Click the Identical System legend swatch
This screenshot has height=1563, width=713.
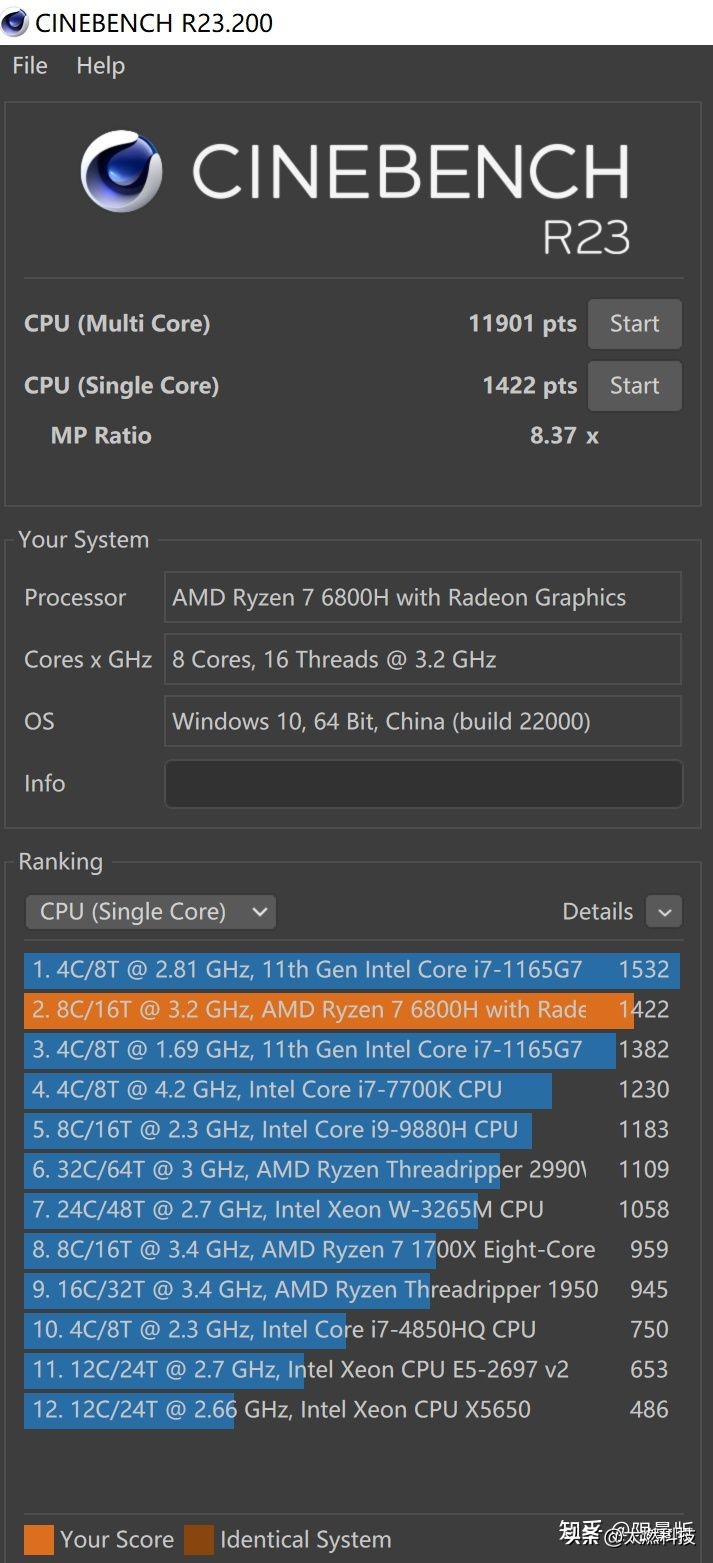tap(198, 1539)
